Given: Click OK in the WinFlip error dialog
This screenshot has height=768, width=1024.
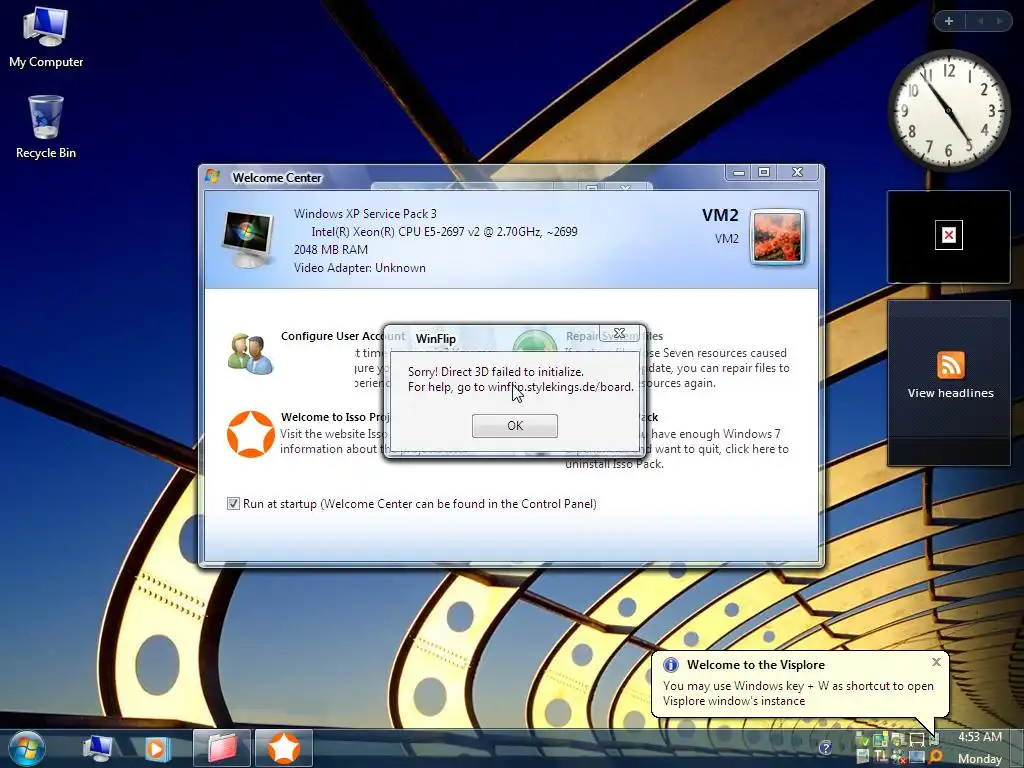Looking at the screenshot, I should [x=515, y=426].
